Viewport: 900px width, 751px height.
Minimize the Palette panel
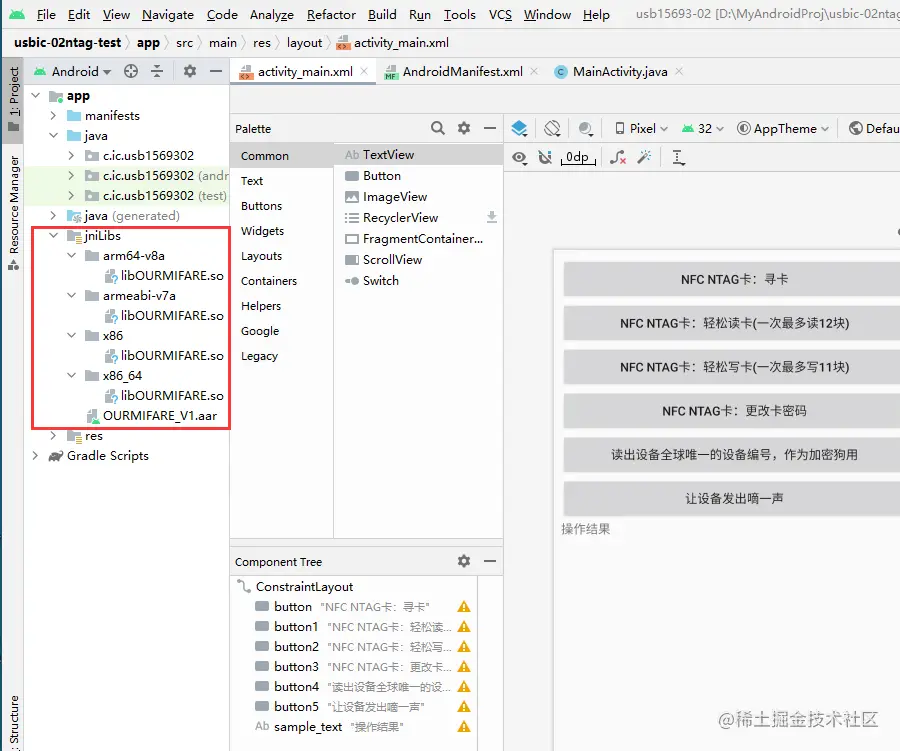tap(490, 128)
